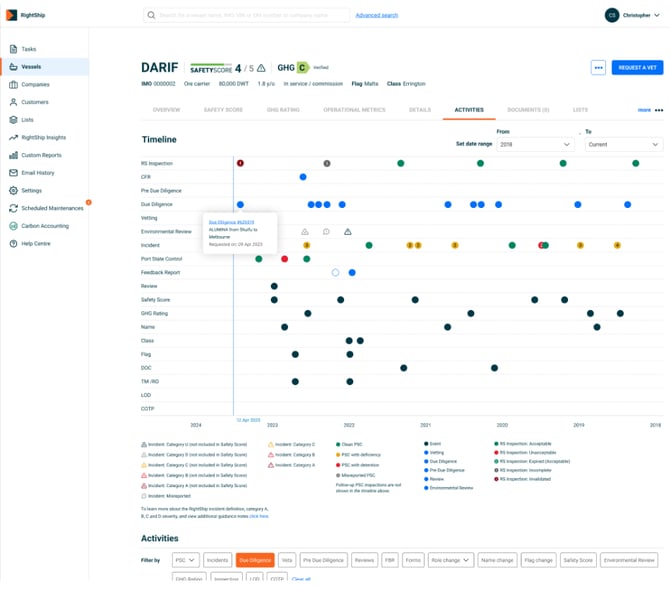
Task: Open Customers in the sidebar
Action: click(35, 102)
